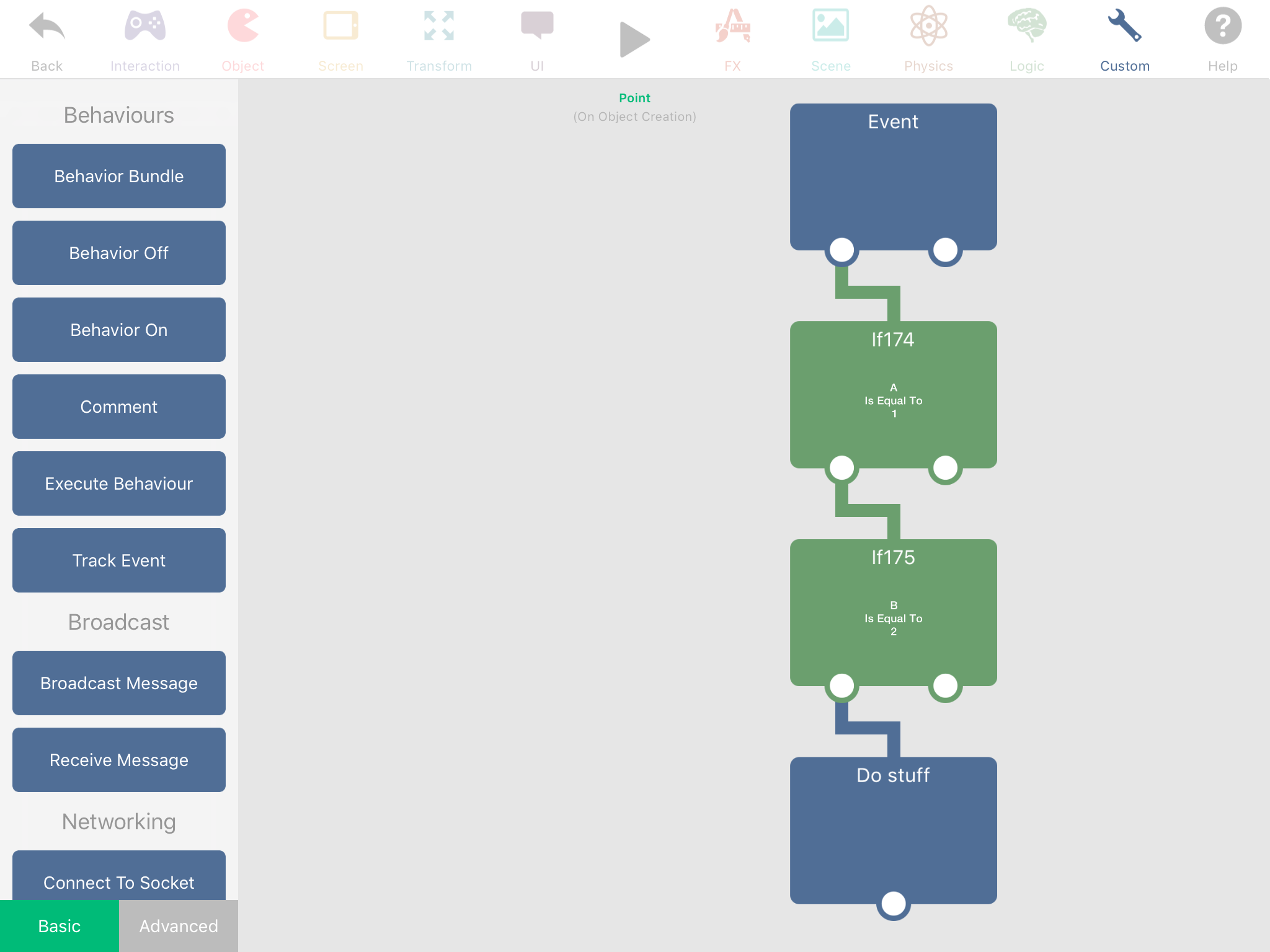Click the Do stuff bottom output socket
1270x952 pixels.
tap(893, 904)
